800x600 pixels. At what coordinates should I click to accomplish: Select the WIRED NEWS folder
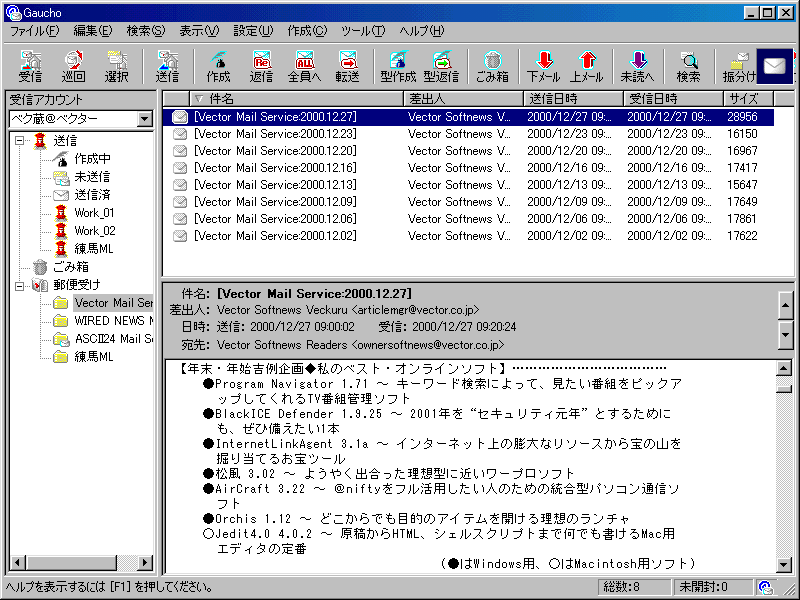coord(113,321)
